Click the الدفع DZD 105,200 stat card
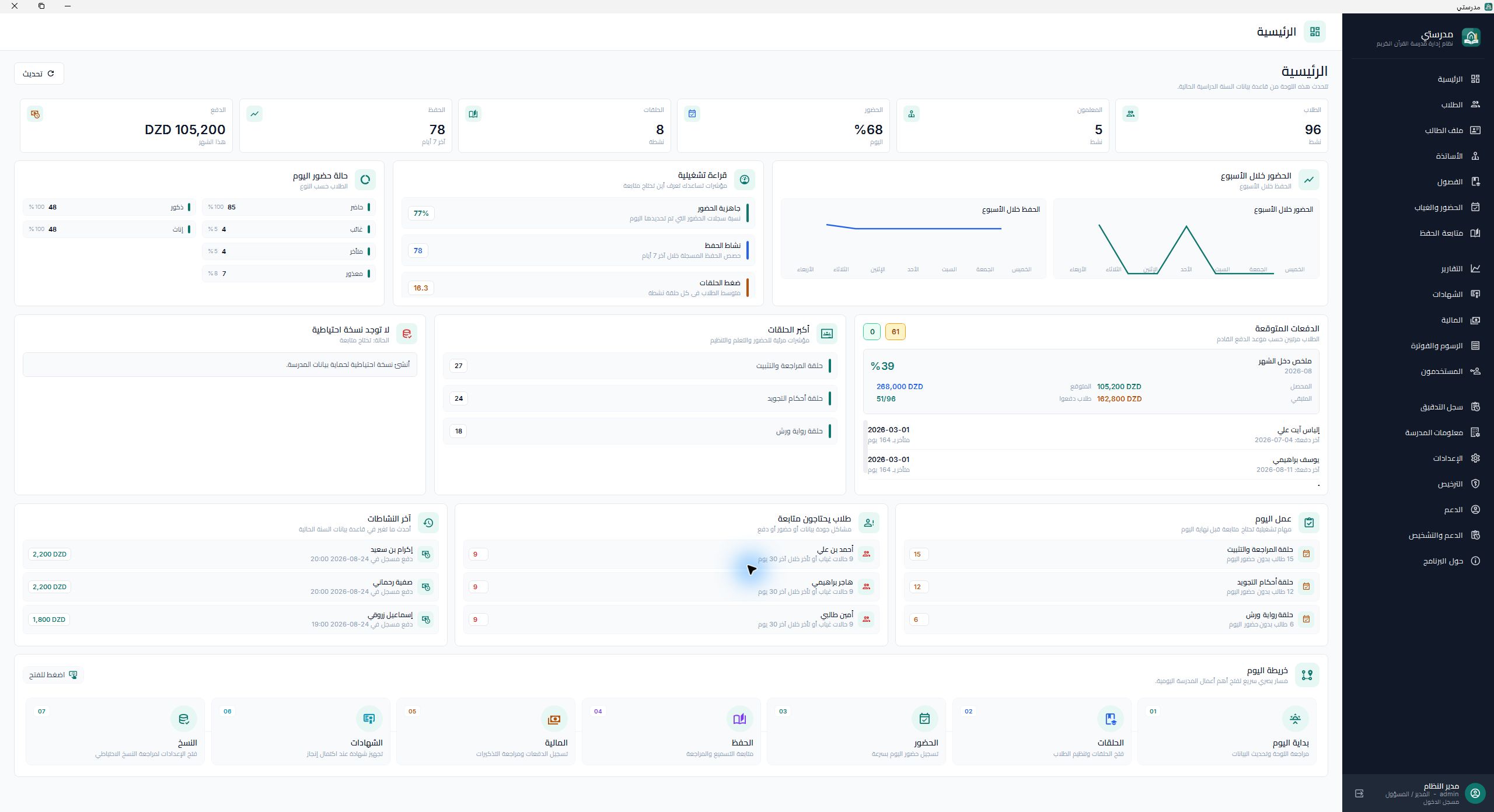This screenshot has width=1494, height=812. 127,125
